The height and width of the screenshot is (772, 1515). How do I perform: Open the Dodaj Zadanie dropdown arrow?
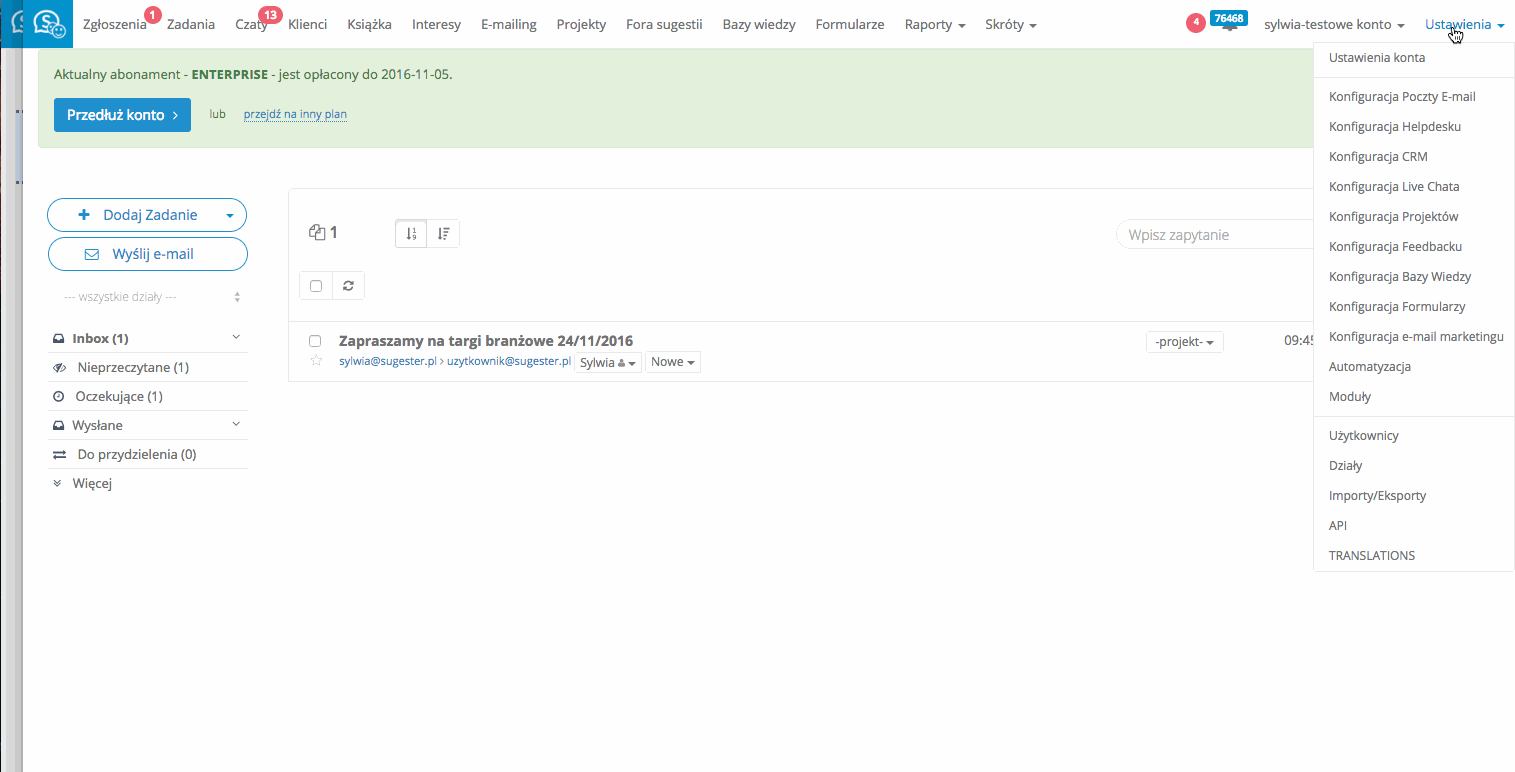(x=230, y=215)
